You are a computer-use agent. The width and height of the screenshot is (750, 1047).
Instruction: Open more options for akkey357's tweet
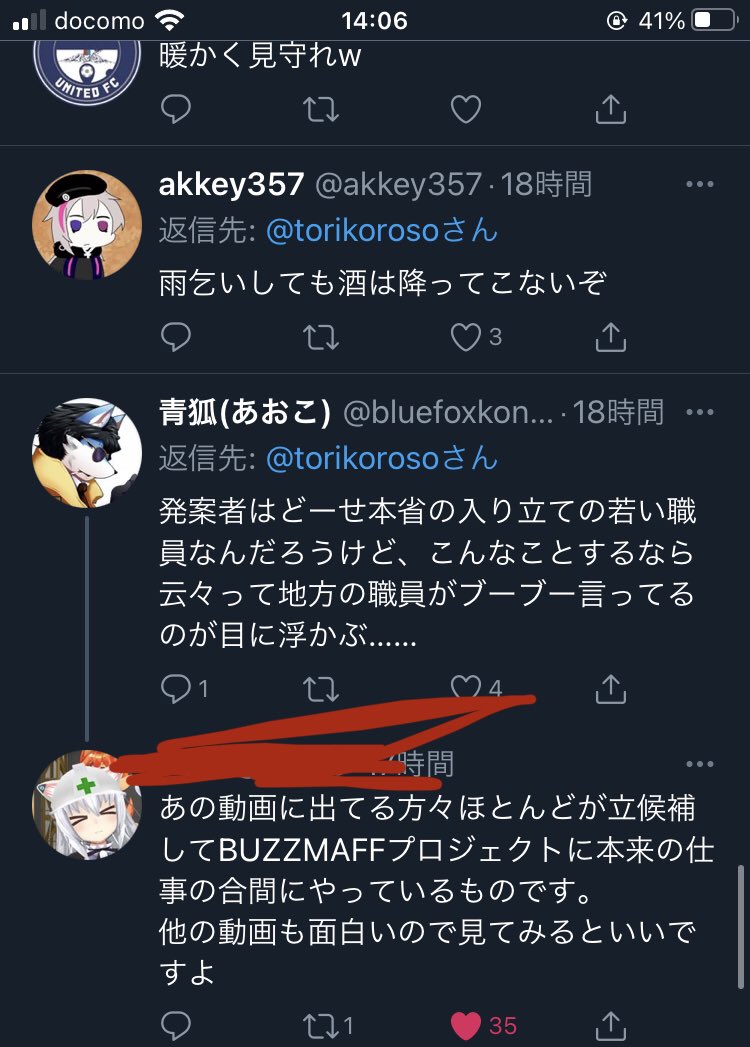pos(700,184)
